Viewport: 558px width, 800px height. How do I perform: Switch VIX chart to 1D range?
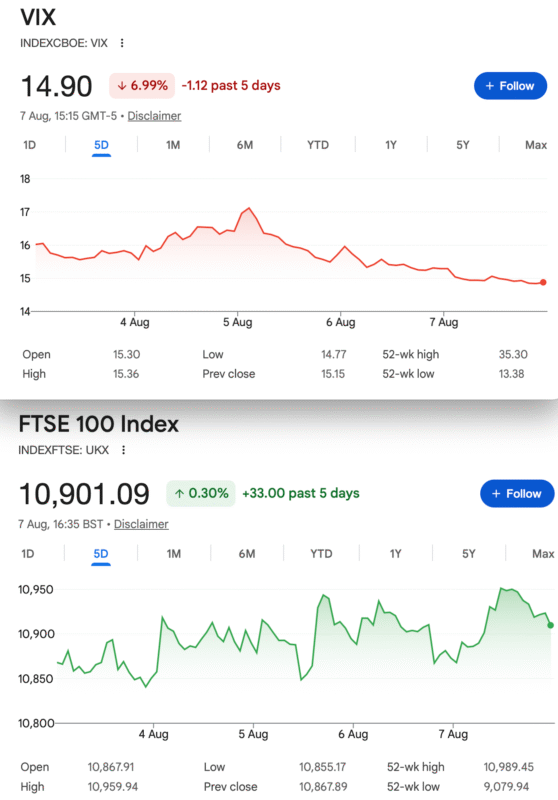click(30, 145)
